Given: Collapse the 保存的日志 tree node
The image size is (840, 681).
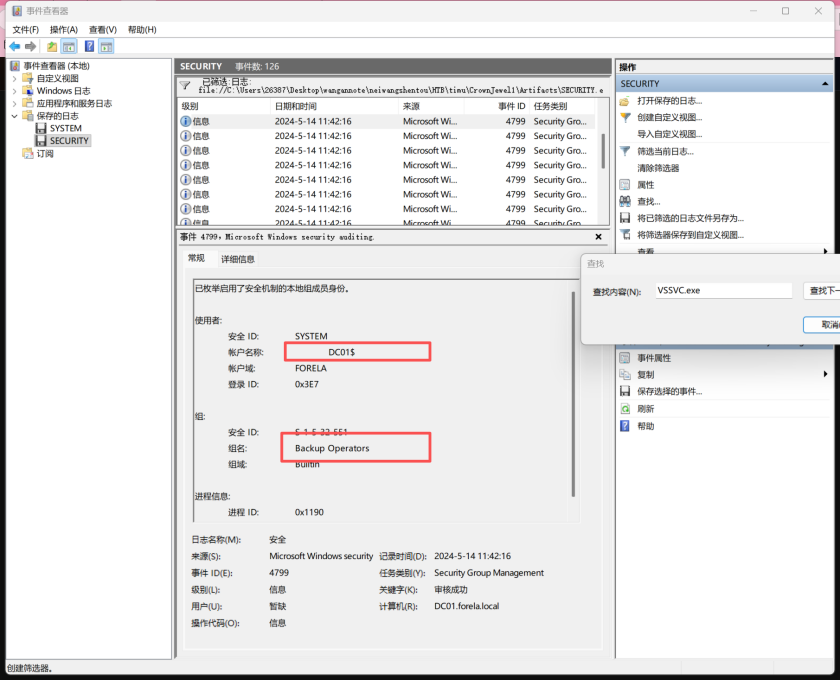Looking at the screenshot, I should click(x=15, y=116).
